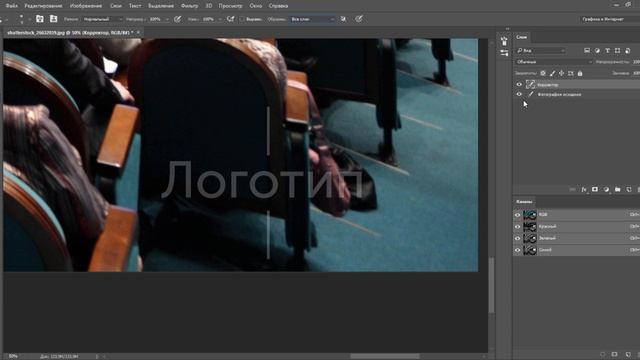Click the Наж. 100% flow field
Viewport: 640px width, 360px height.
[x=209, y=19]
